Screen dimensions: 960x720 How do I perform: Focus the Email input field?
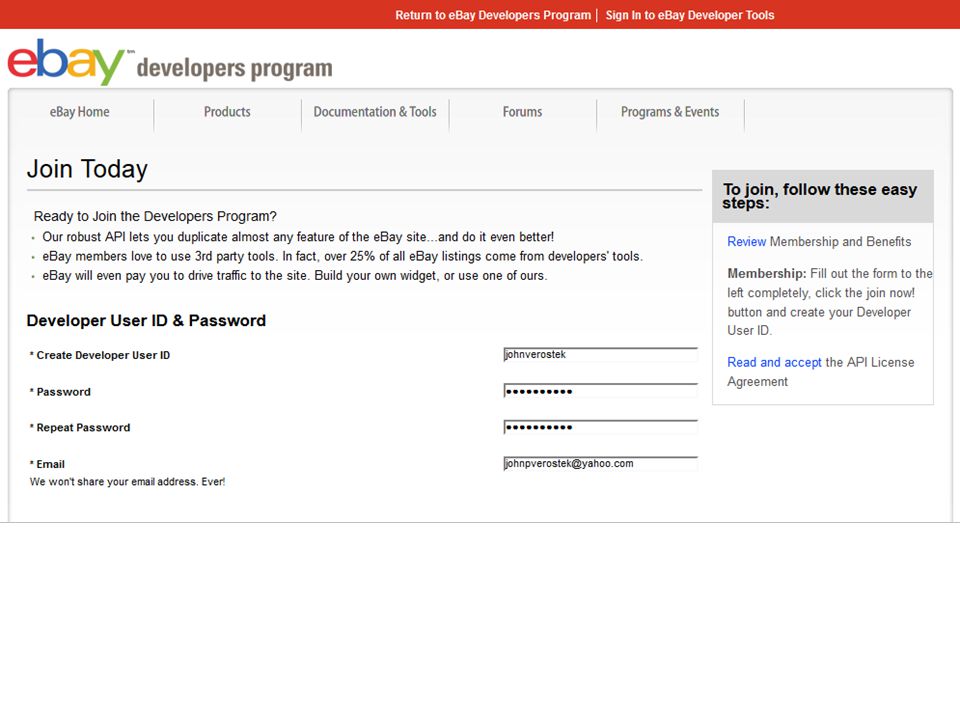point(600,463)
